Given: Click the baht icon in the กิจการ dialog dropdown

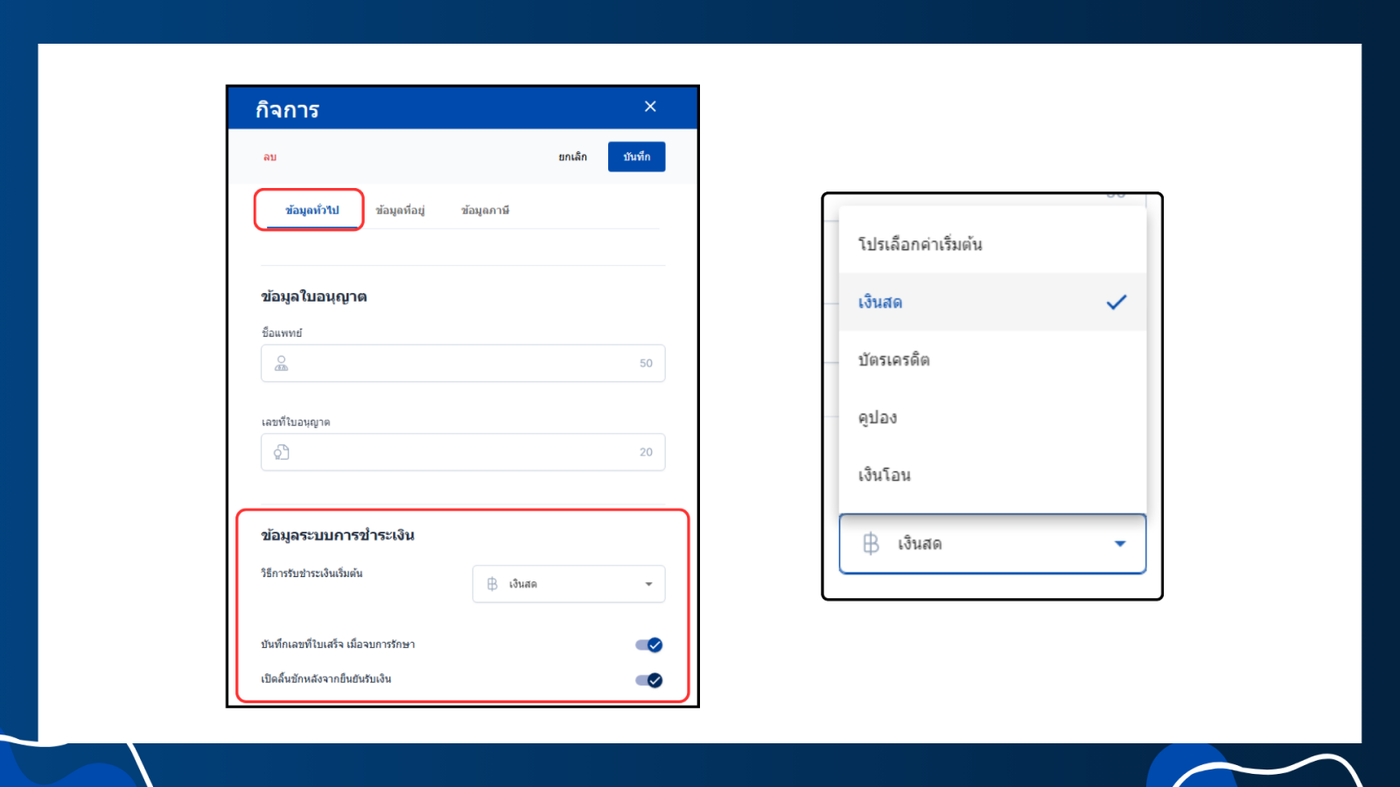Looking at the screenshot, I should click(x=492, y=584).
